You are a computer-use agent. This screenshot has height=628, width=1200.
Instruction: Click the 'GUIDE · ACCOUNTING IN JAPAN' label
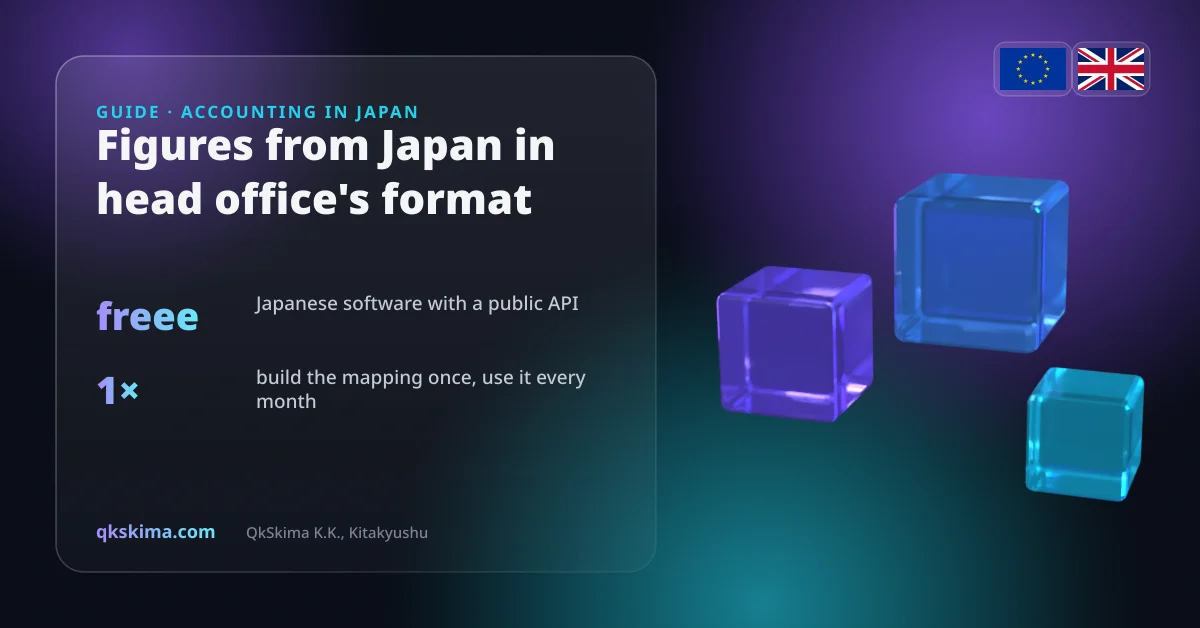(257, 112)
